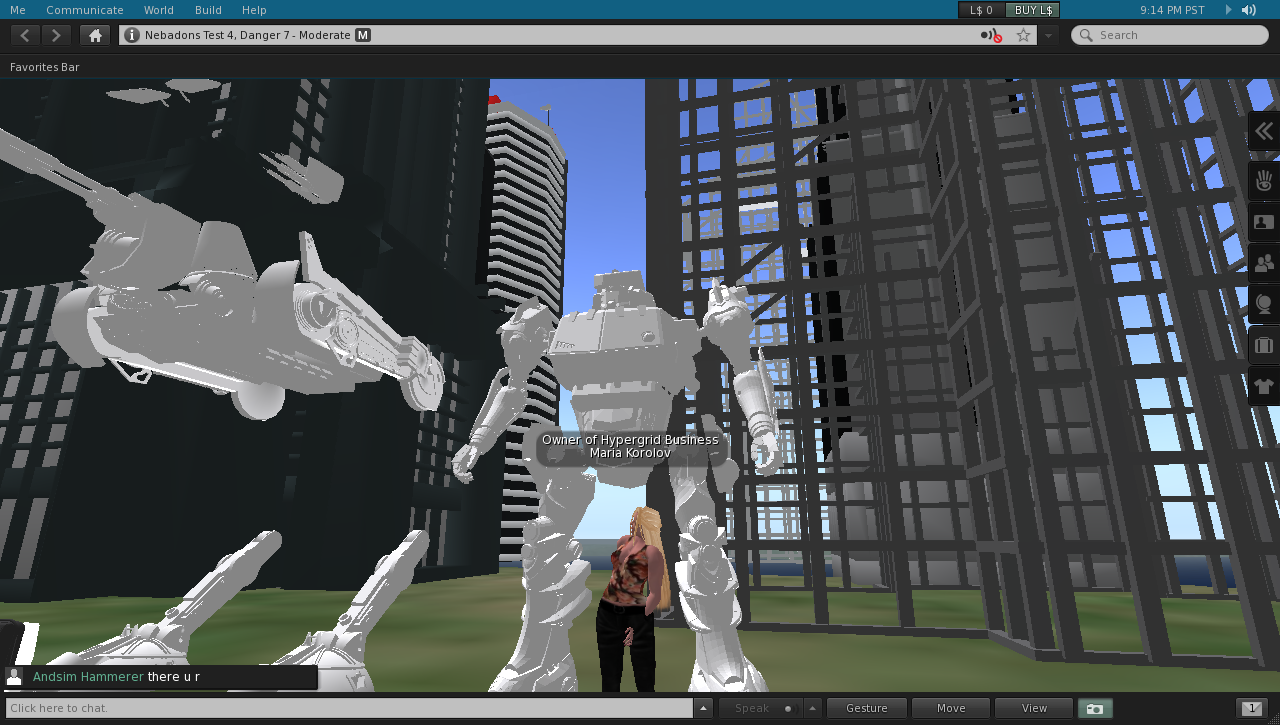Open the Me menu
The image size is (1280, 725).
[18, 10]
